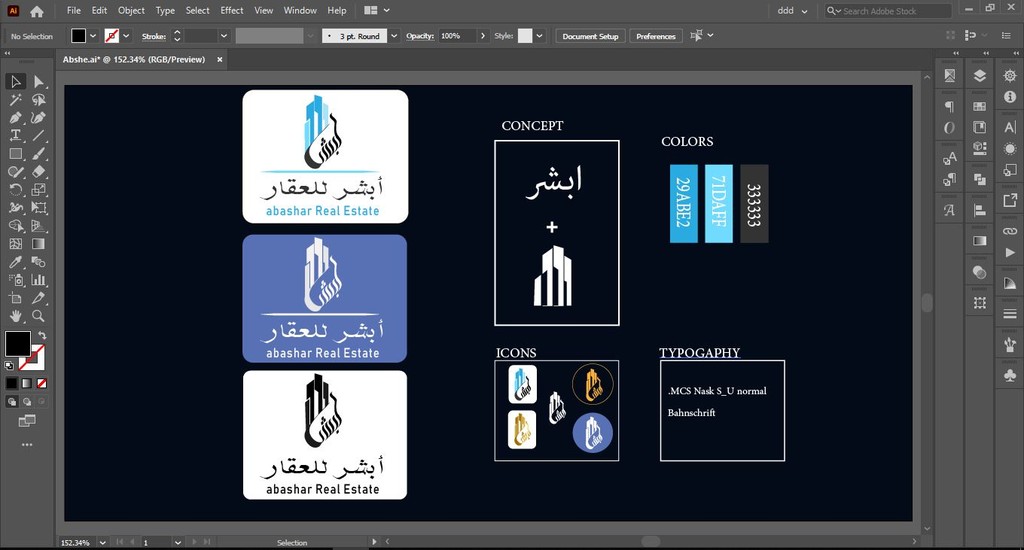Expand the Opacity slider arrow
1024x550 pixels.
(483, 36)
